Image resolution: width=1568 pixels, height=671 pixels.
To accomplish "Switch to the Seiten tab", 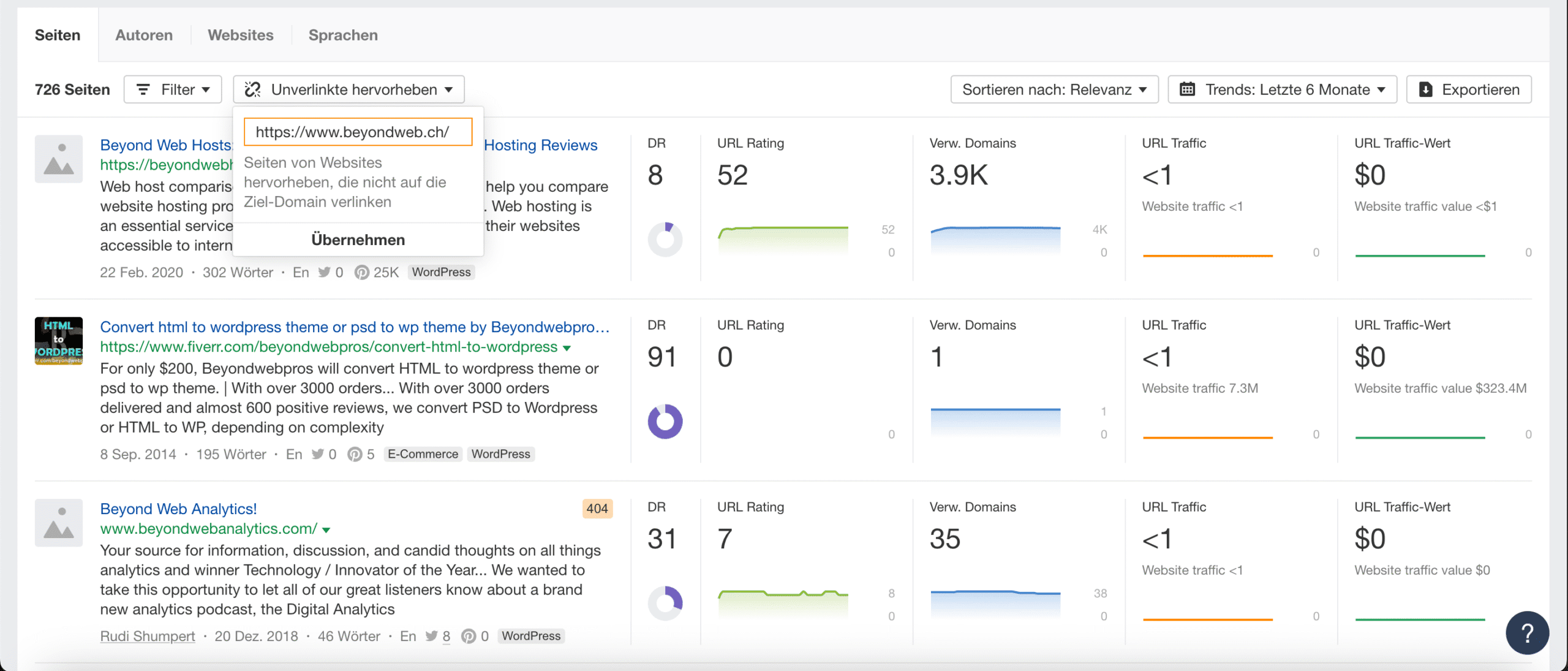I will [x=58, y=35].
